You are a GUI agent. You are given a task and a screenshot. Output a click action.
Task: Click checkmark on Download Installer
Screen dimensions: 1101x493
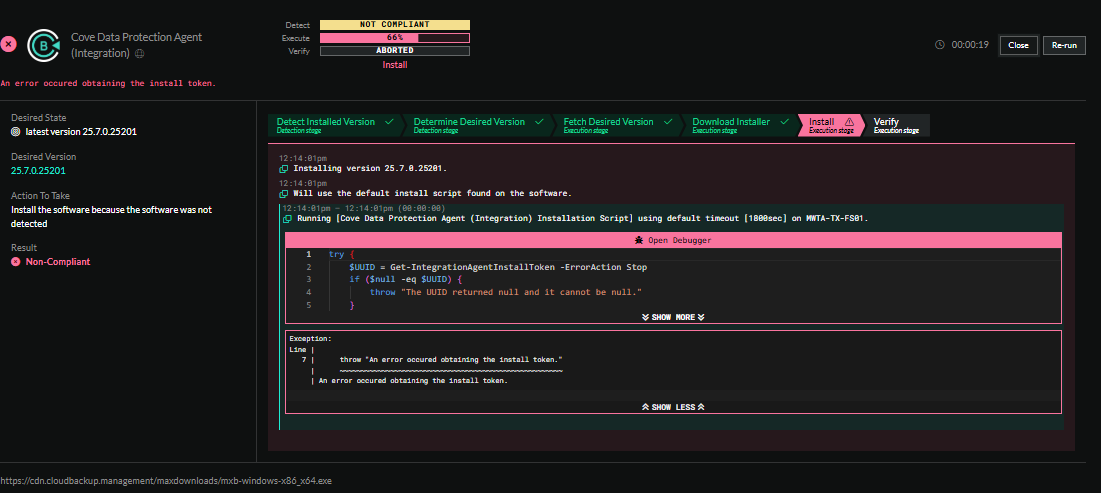click(784, 121)
